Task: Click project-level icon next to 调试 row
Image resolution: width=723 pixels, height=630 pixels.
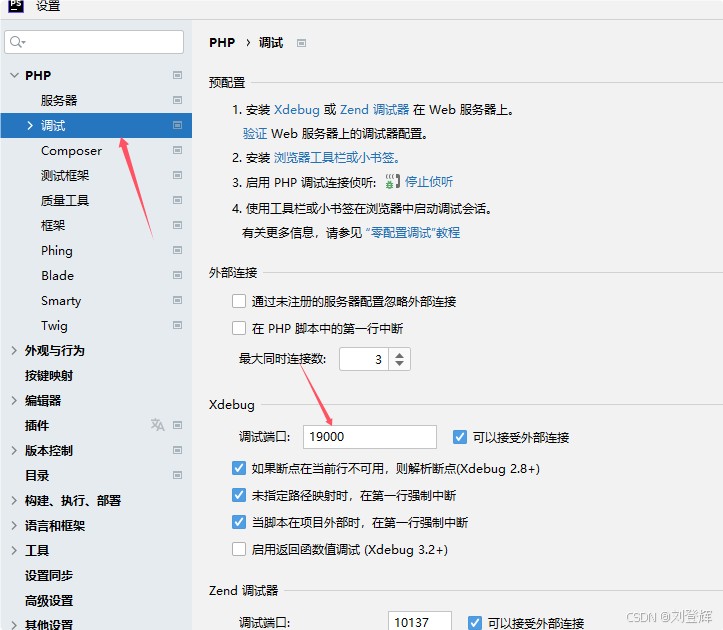Action: (177, 125)
